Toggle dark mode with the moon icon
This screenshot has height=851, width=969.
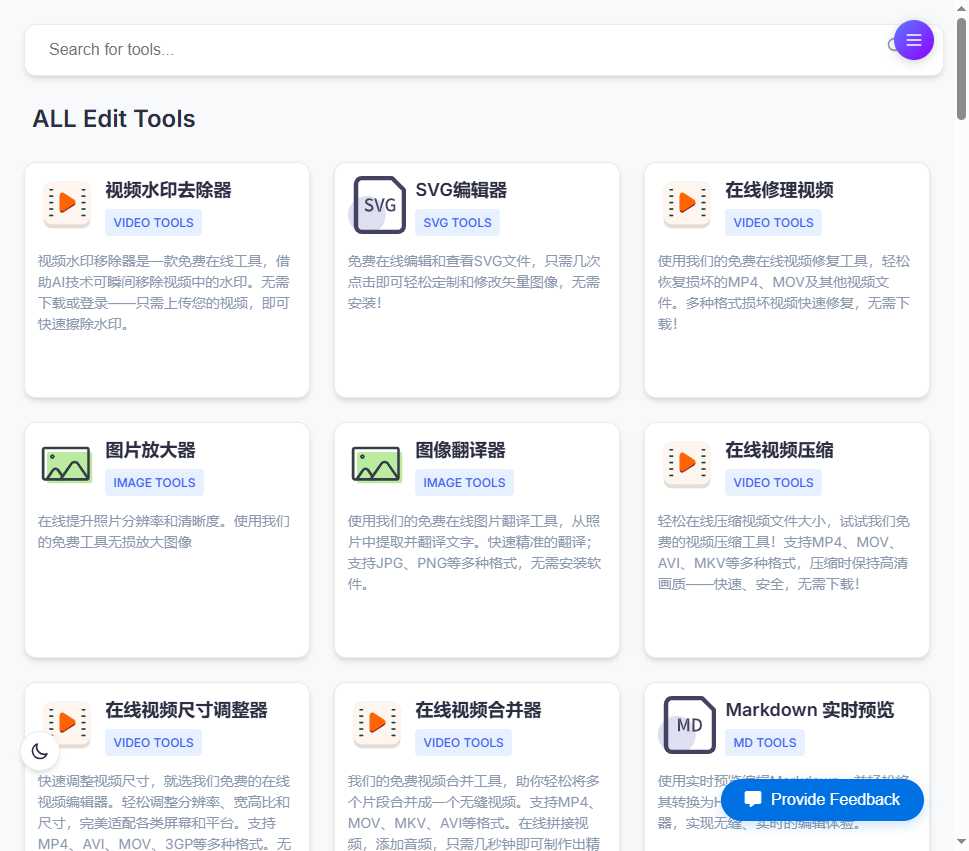[x=39, y=750]
